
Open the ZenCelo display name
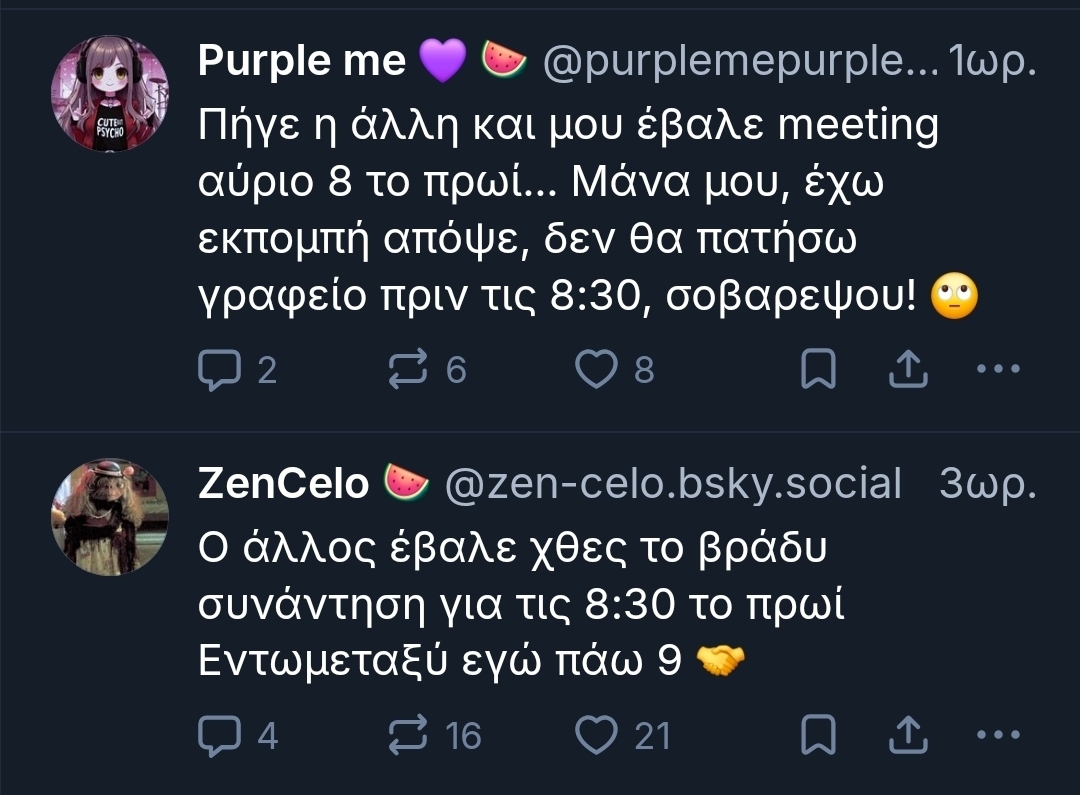283,483
